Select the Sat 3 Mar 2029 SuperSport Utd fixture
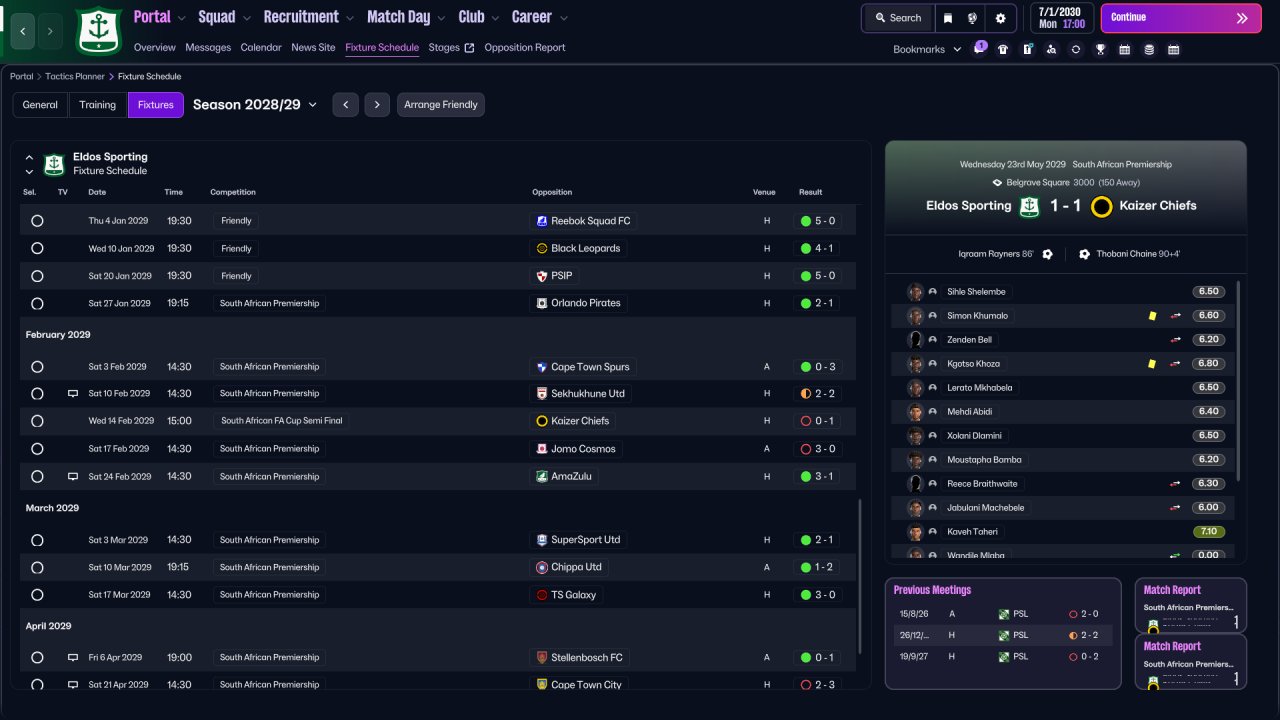The width and height of the screenshot is (1280, 720). (37, 540)
